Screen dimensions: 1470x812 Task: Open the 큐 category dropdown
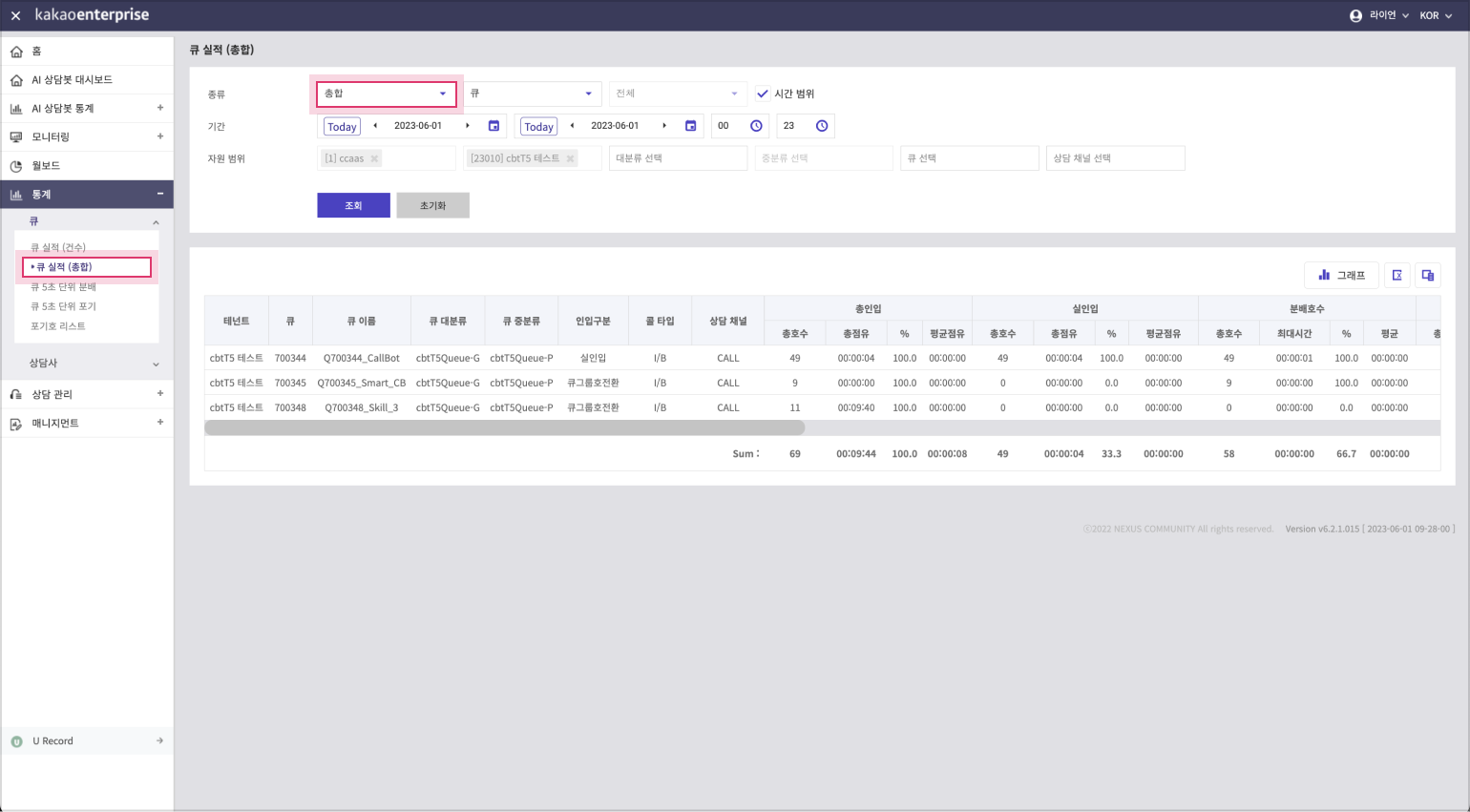[532, 94]
